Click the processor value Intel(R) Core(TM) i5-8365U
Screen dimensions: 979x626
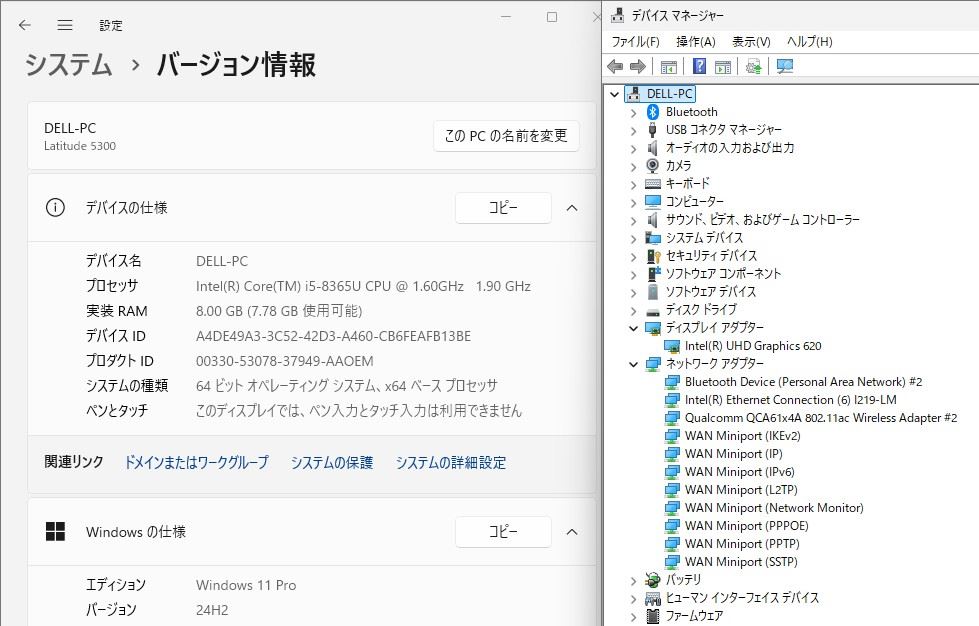click(x=363, y=286)
